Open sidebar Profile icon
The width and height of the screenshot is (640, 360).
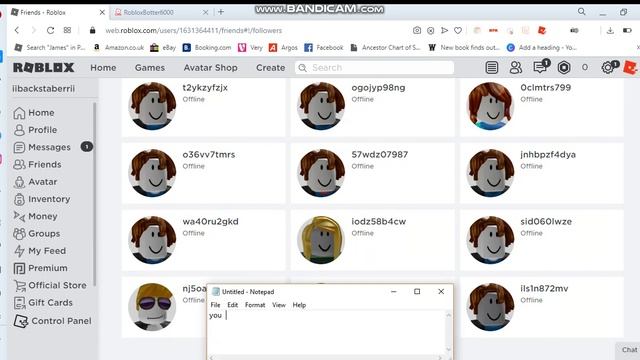click(19, 130)
